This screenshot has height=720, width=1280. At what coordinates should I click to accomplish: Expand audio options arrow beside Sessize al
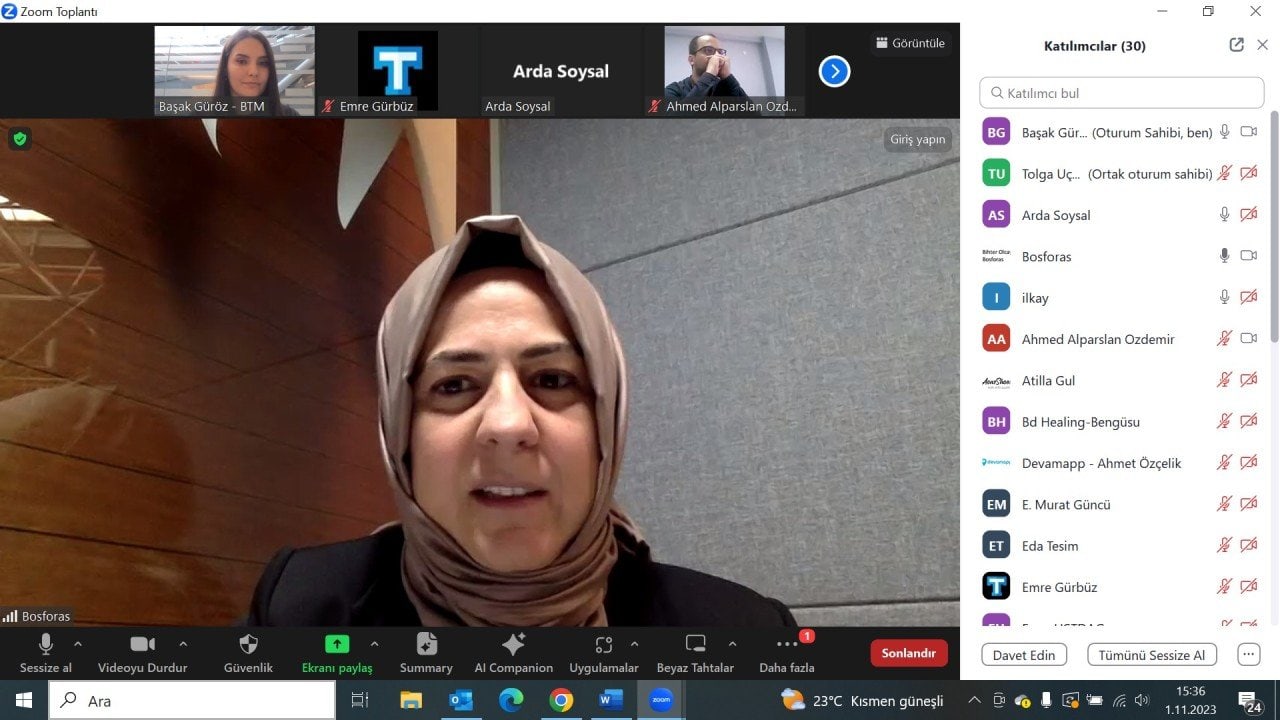click(78, 644)
